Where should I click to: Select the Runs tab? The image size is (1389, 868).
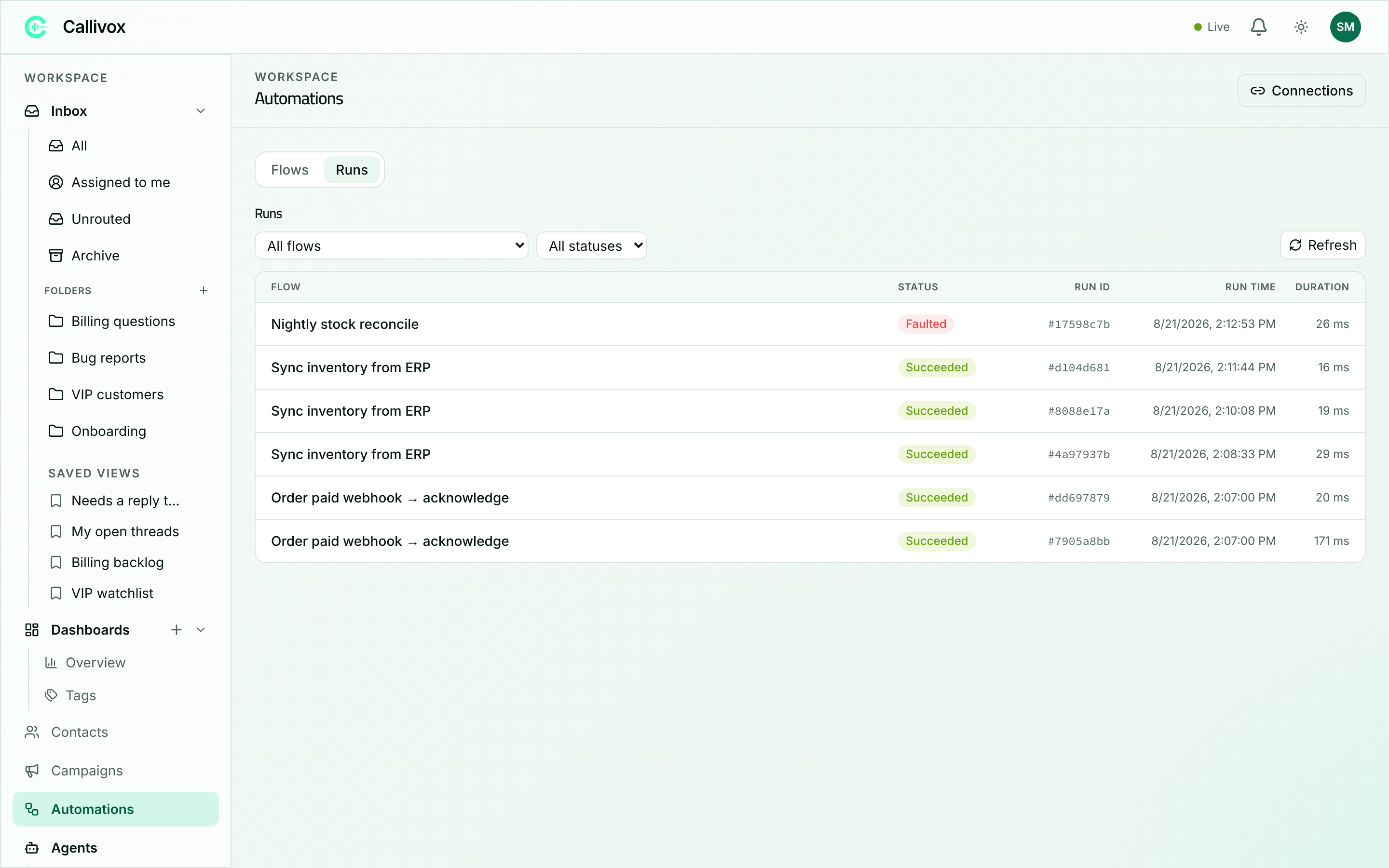352,170
